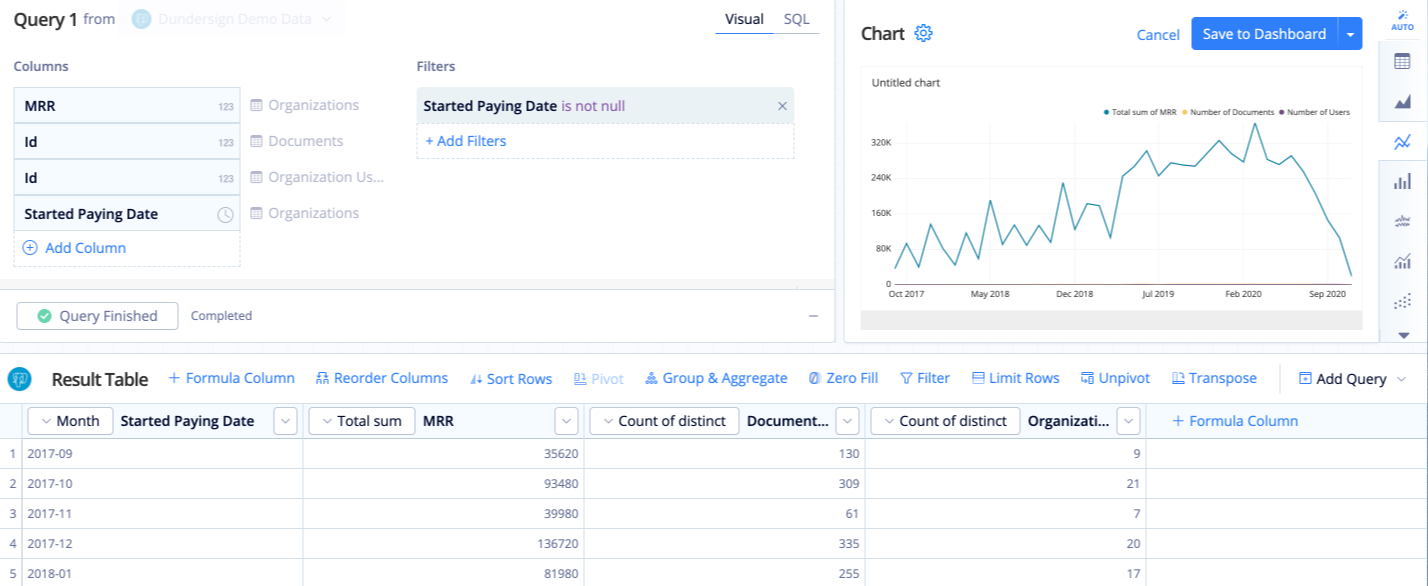Open Month grouping dropdown for Started Paying Date
The image size is (1428, 586).
pos(70,421)
